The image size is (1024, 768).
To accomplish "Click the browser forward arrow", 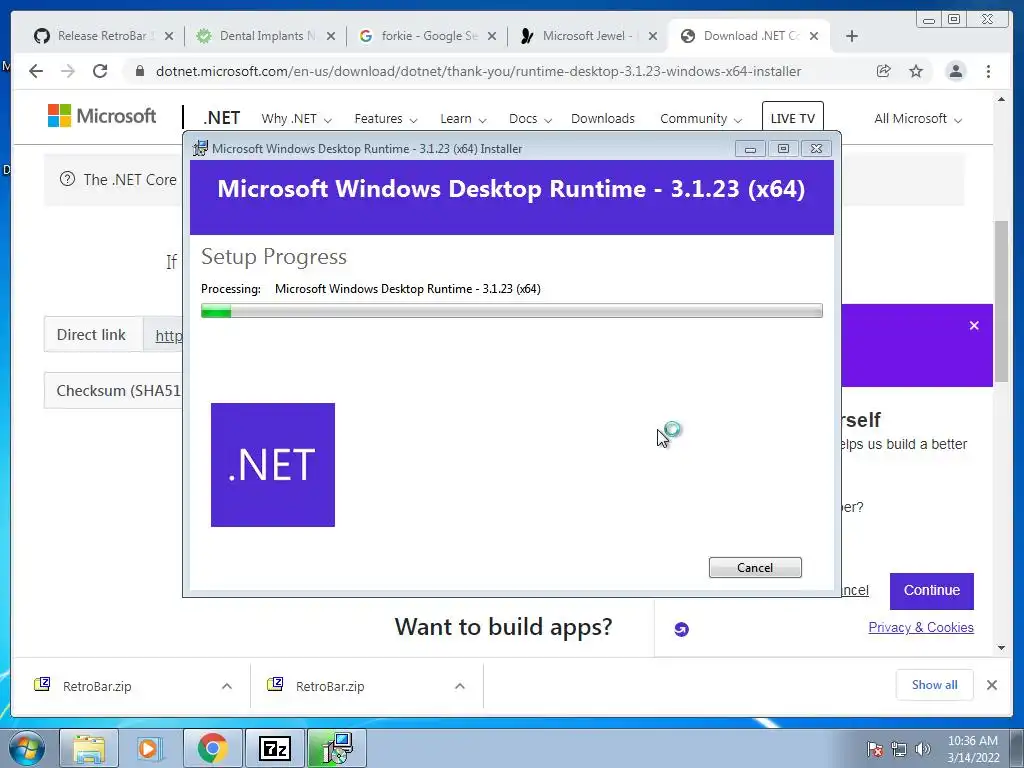I will tap(68, 71).
